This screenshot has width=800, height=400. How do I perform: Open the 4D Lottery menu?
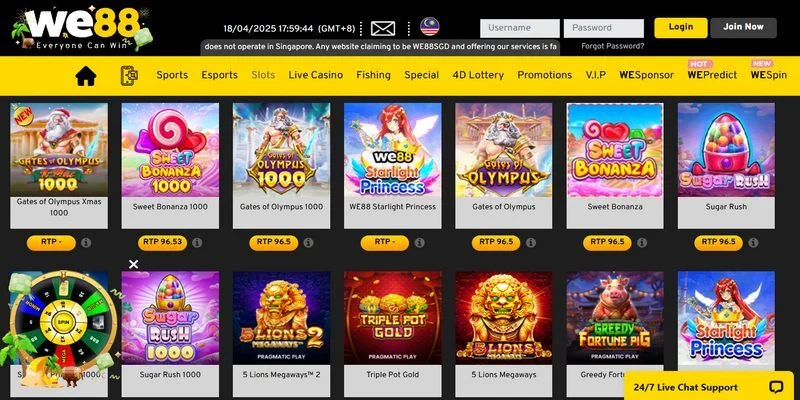click(x=478, y=75)
